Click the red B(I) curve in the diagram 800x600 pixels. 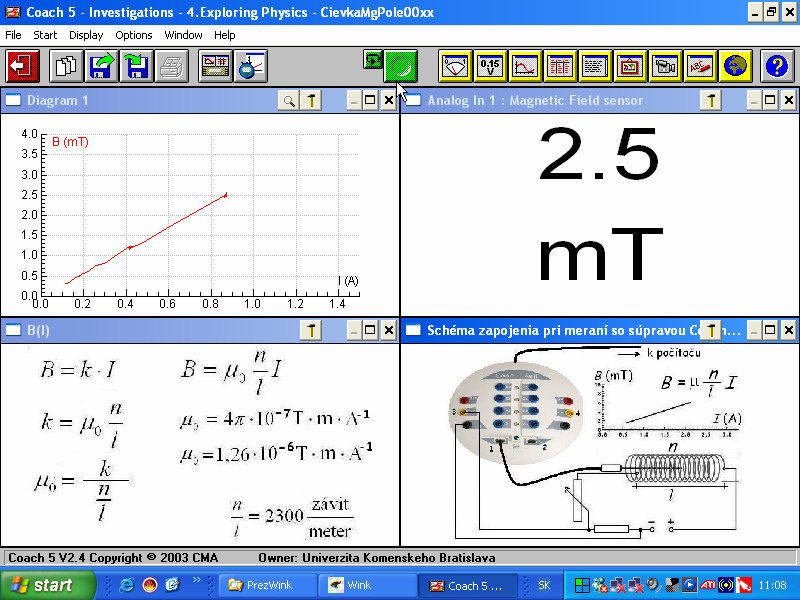(x=168, y=227)
